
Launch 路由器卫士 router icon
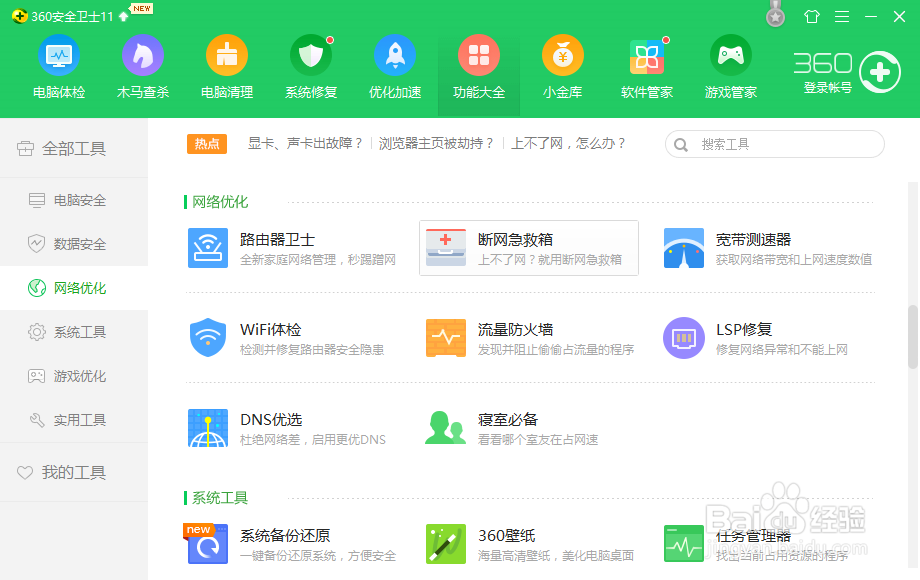click(208, 248)
